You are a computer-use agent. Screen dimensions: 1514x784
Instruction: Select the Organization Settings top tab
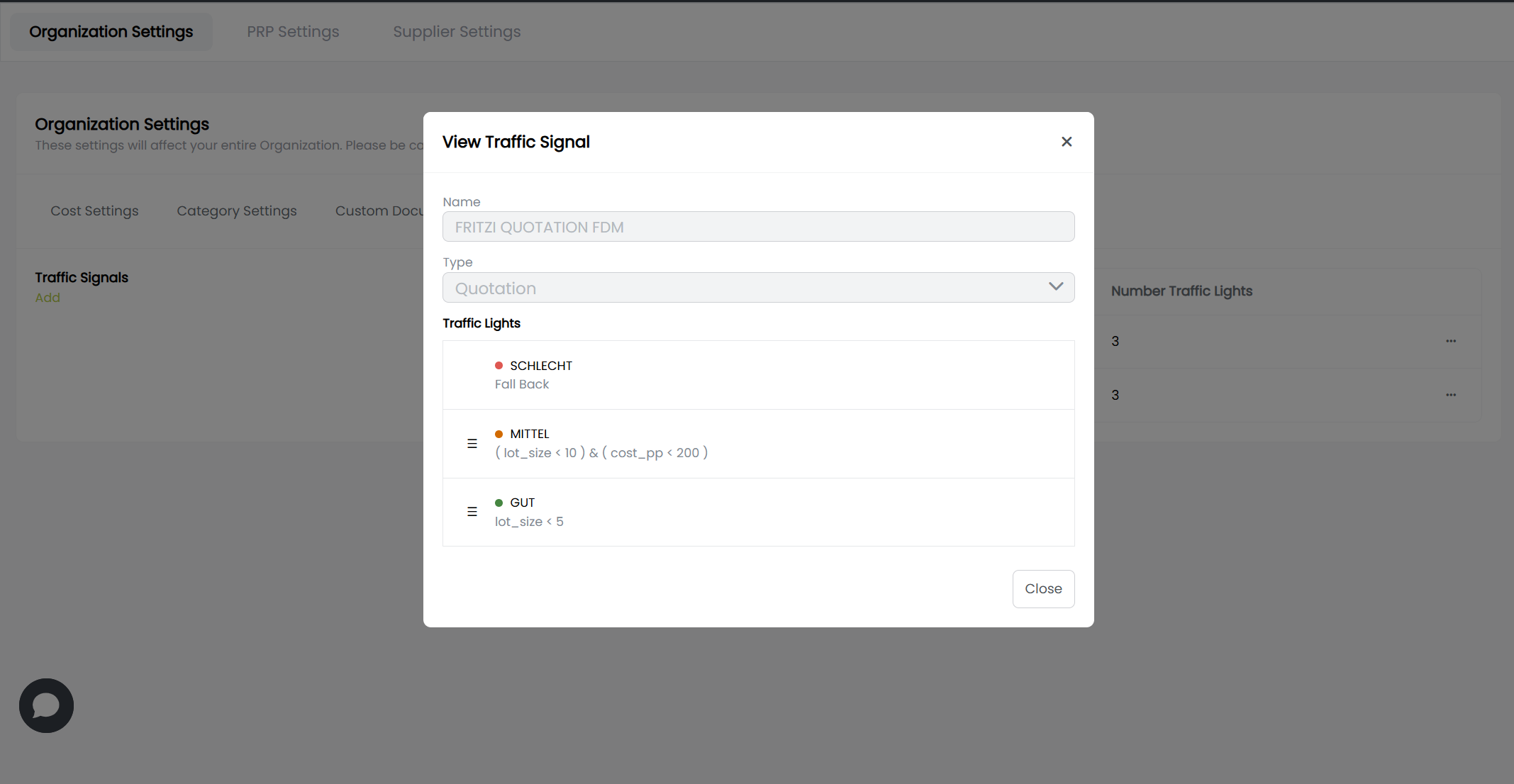coord(111,32)
